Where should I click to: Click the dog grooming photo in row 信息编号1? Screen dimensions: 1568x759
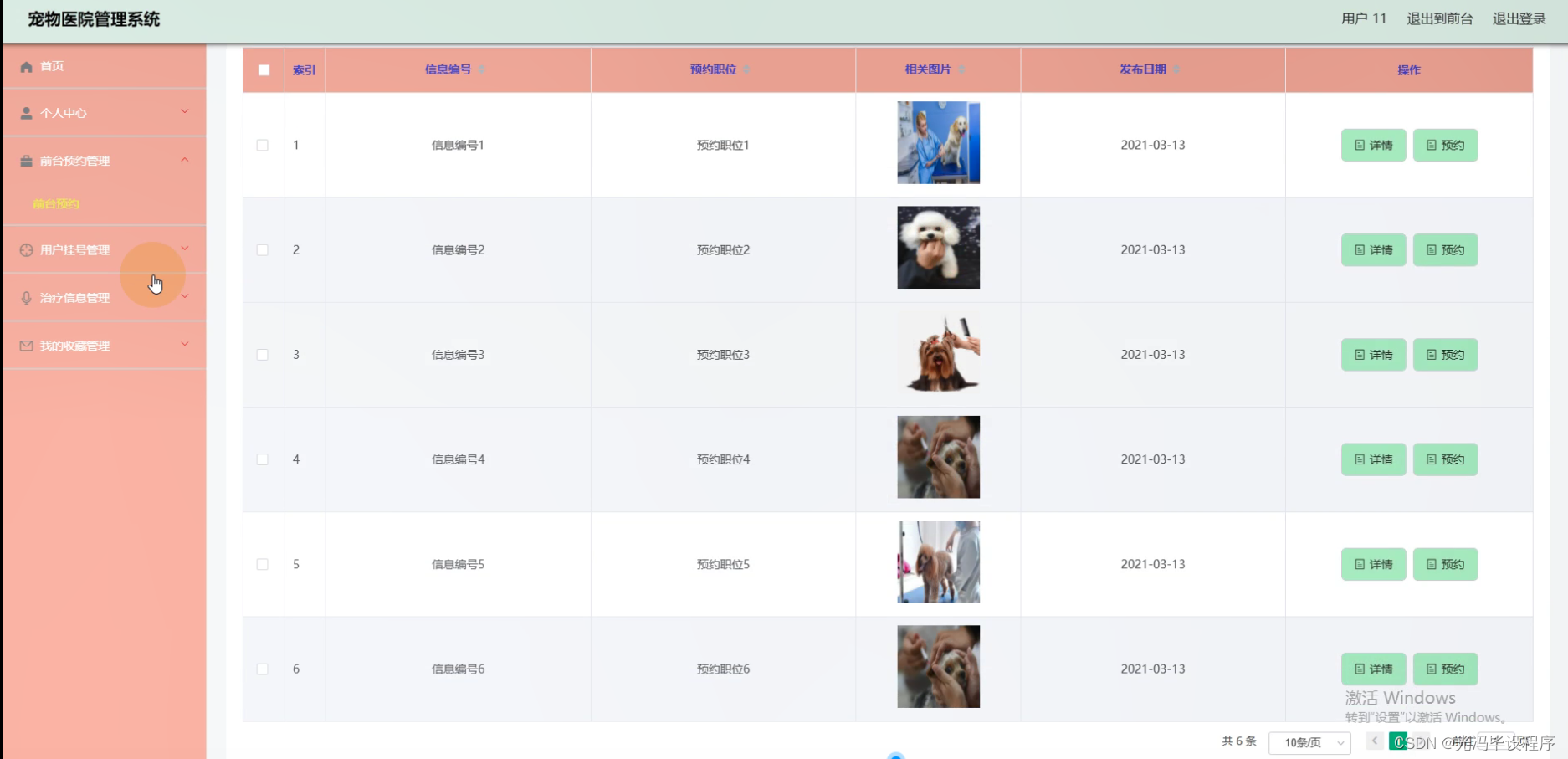tap(939, 143)
